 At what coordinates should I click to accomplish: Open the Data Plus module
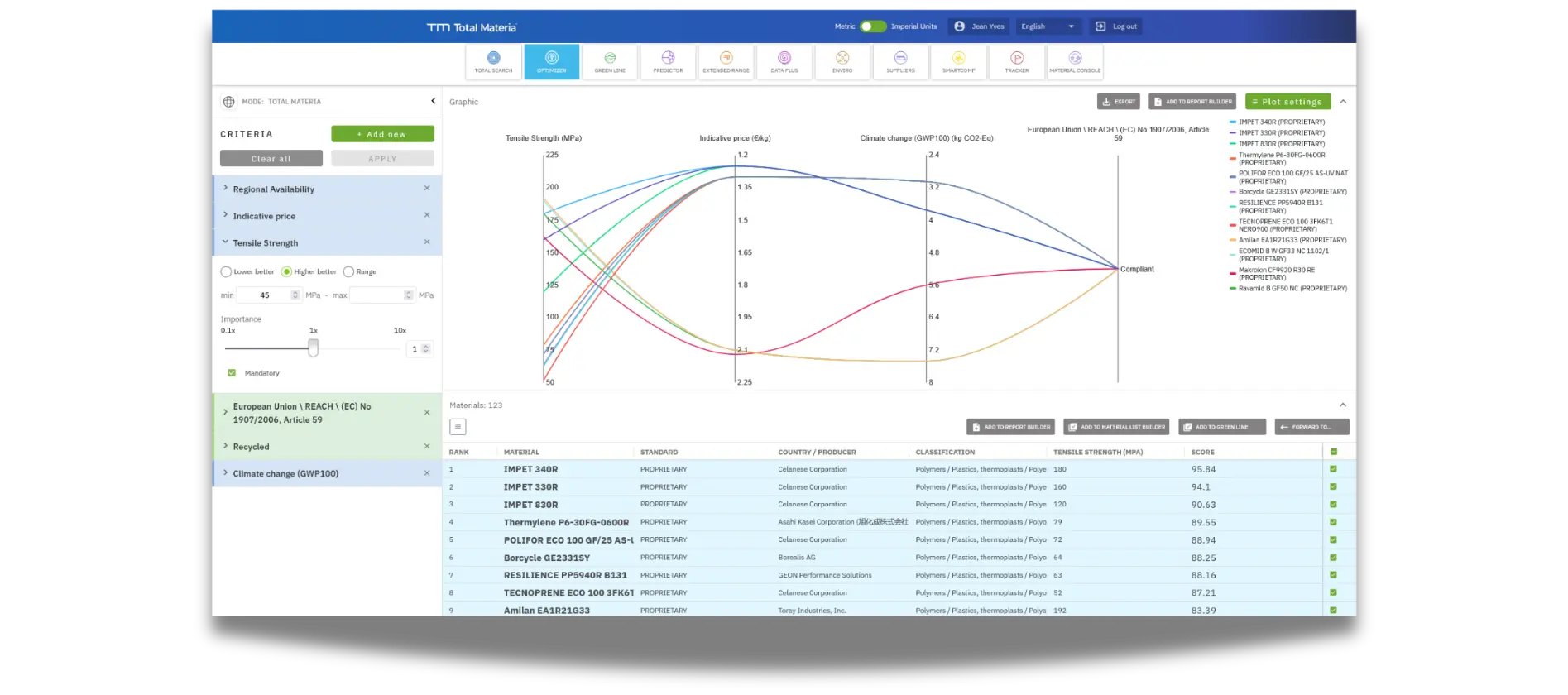[x=784, y=62]
